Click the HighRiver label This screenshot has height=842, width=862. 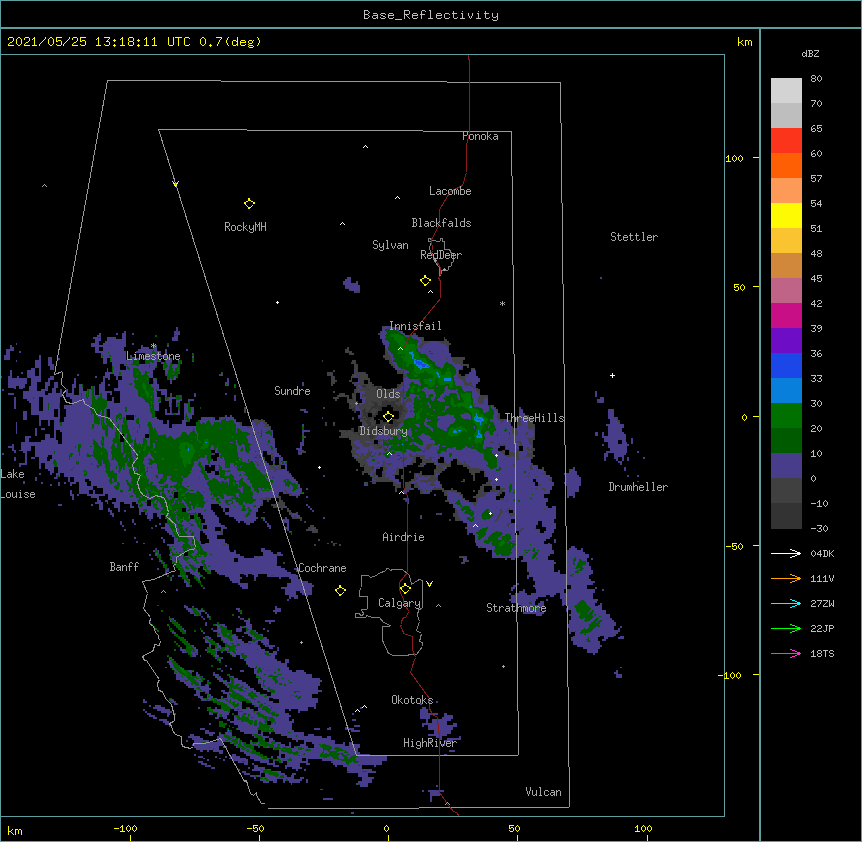pos(430,743)
